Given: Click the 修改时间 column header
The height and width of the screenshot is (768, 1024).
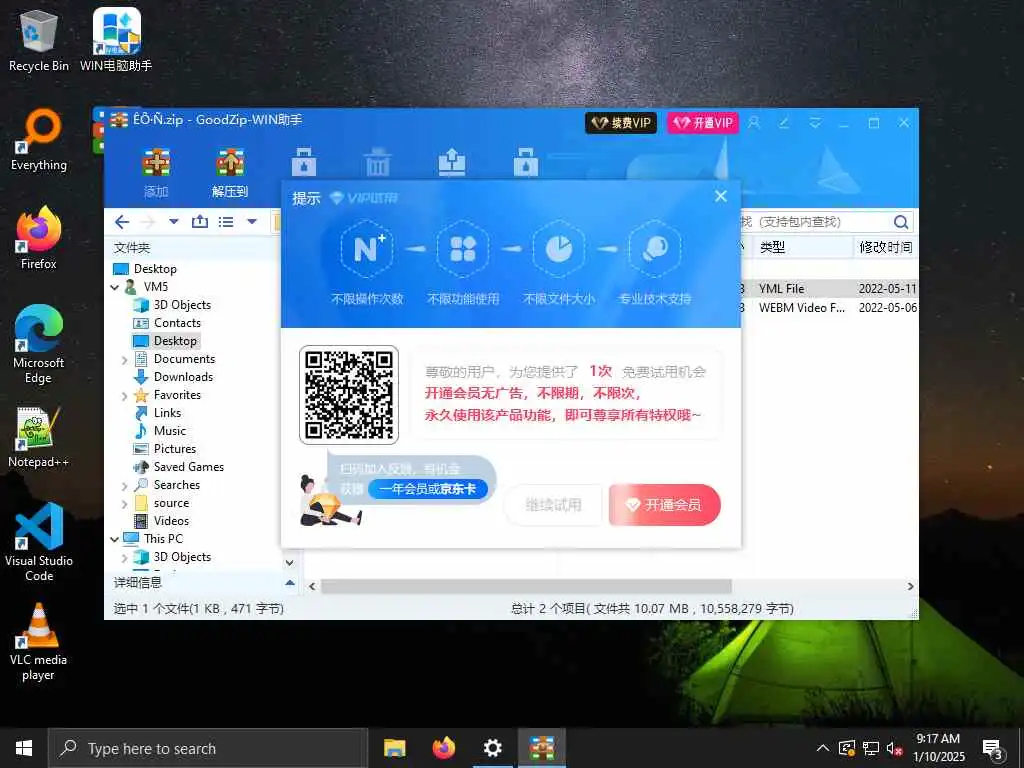Looking at the screenshot, I should [x=886, y=248].
